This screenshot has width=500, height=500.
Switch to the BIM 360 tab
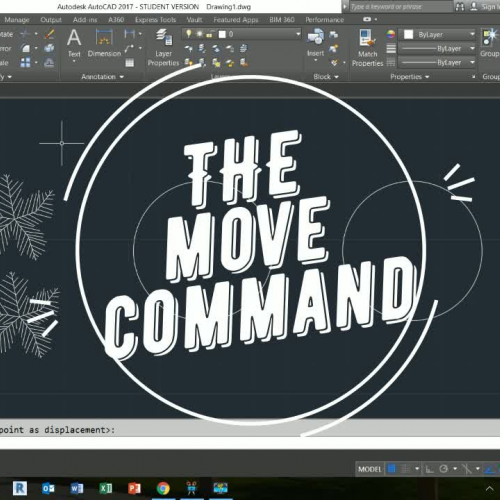(x=282, y=20)
